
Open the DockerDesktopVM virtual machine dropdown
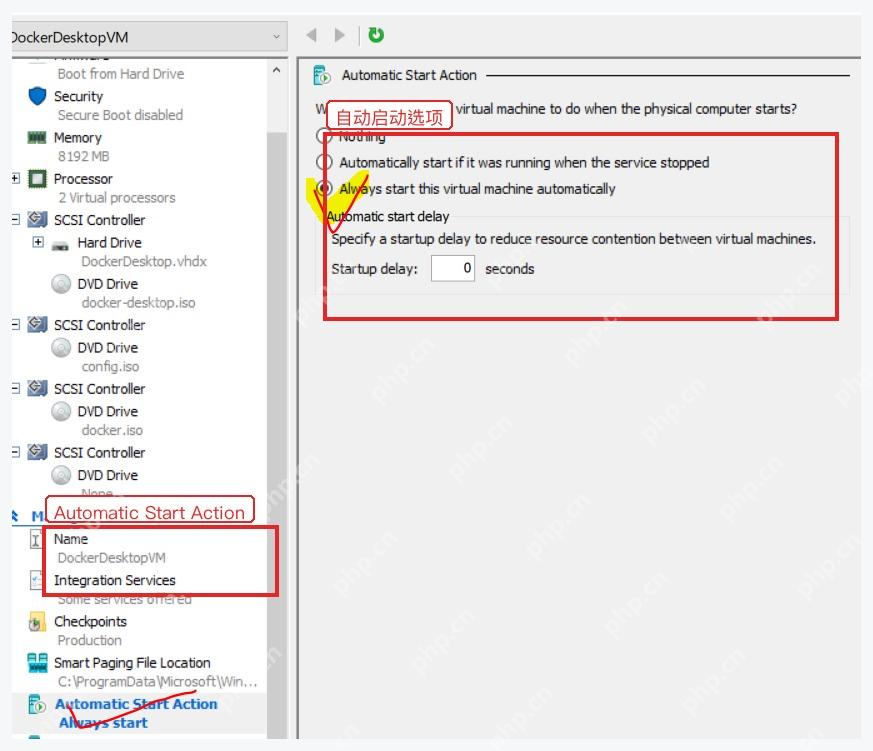tap(149, 37)
